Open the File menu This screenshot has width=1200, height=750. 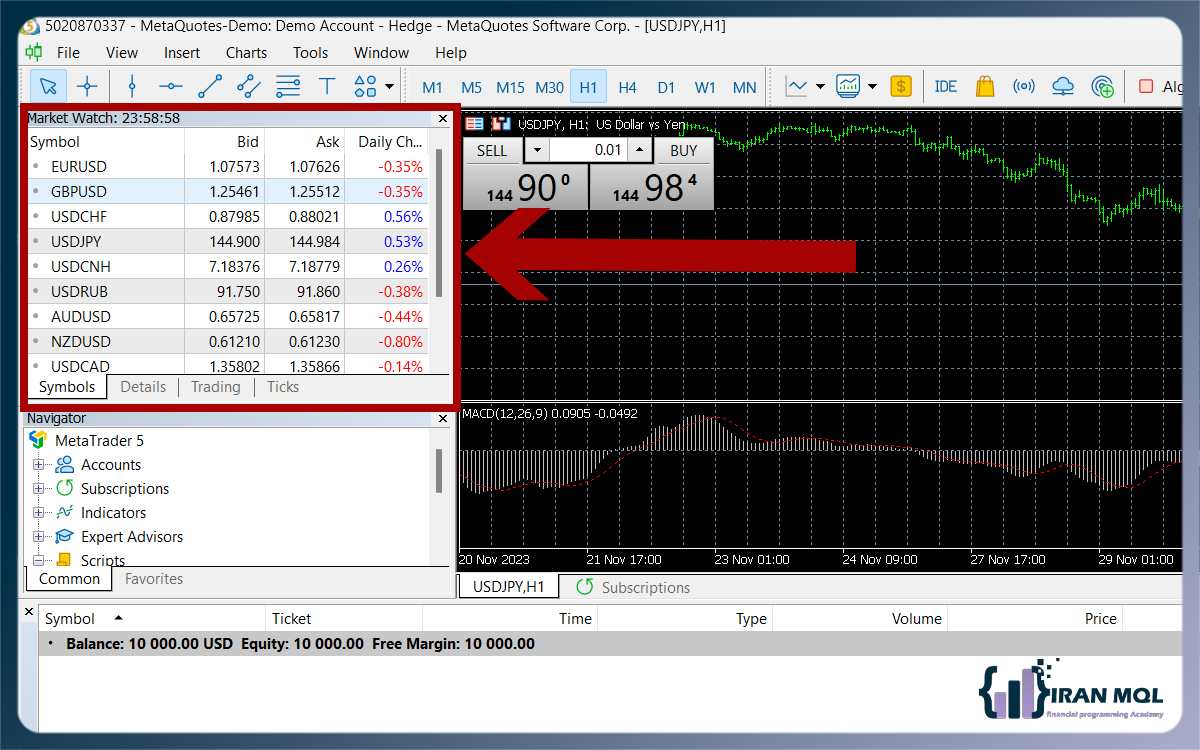click(x=68, y=52)
